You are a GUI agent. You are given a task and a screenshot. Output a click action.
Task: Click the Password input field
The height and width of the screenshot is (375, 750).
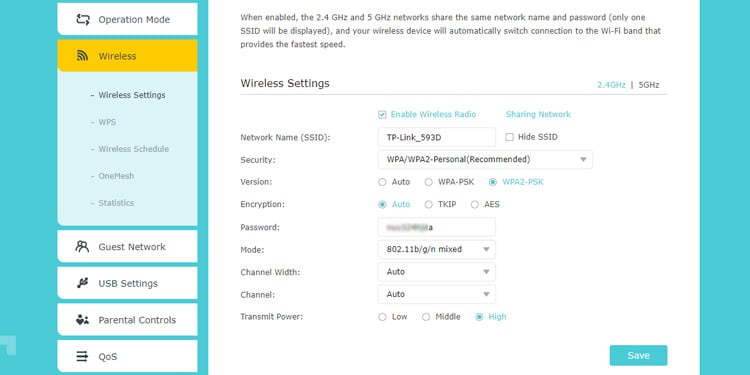437,227
